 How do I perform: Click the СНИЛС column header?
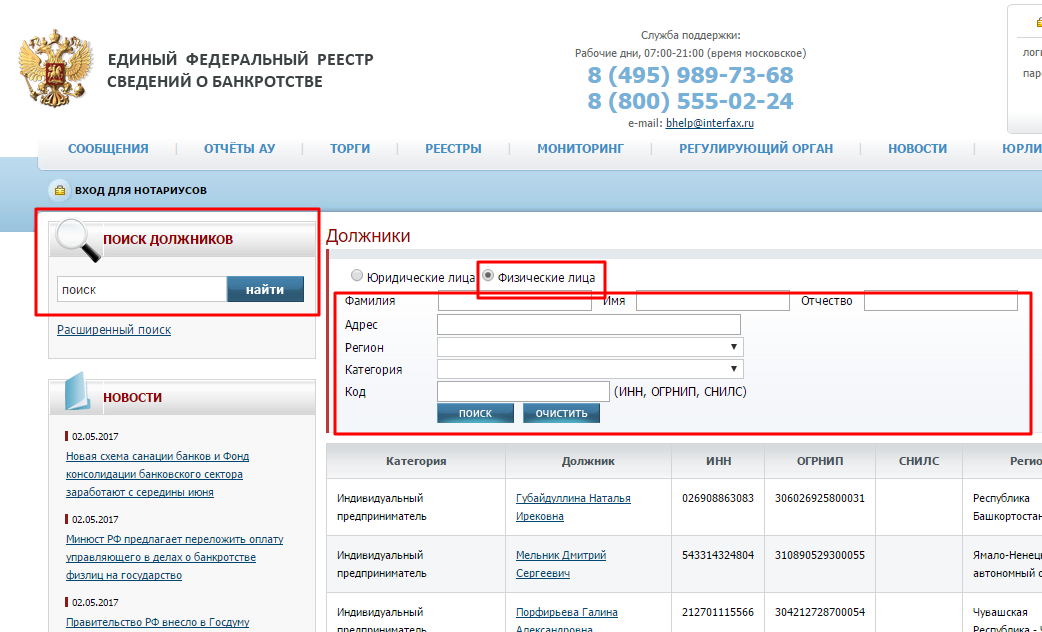point(919,461)
